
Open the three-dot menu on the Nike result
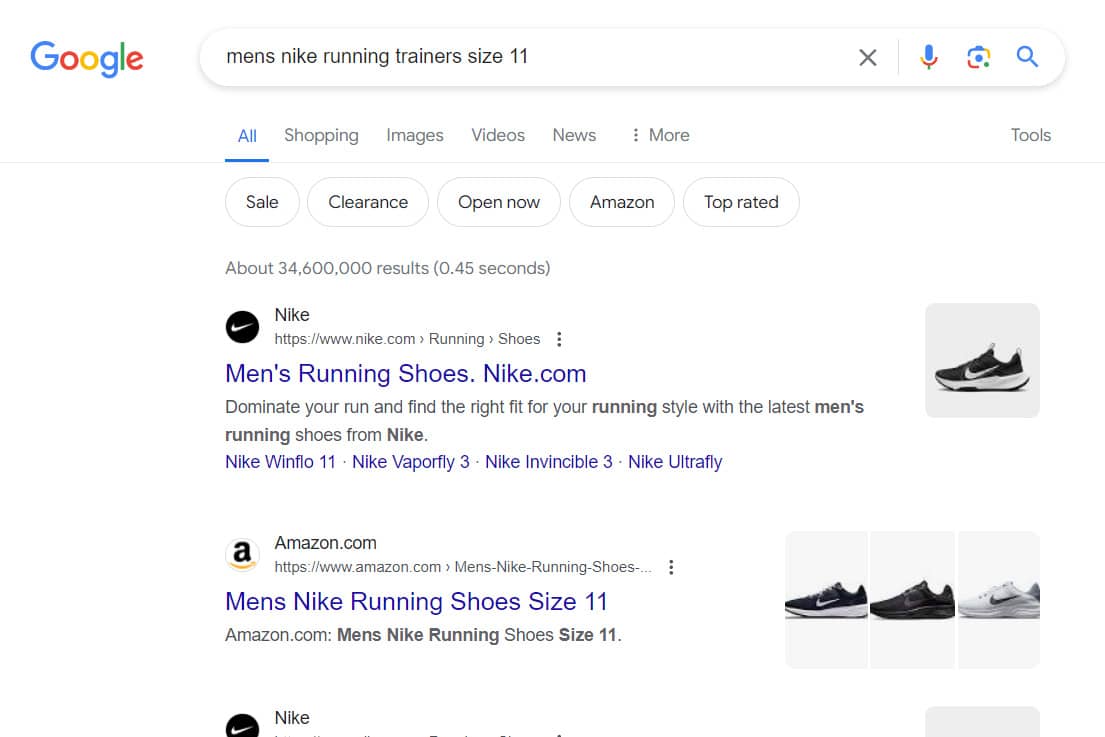(559, 339)
